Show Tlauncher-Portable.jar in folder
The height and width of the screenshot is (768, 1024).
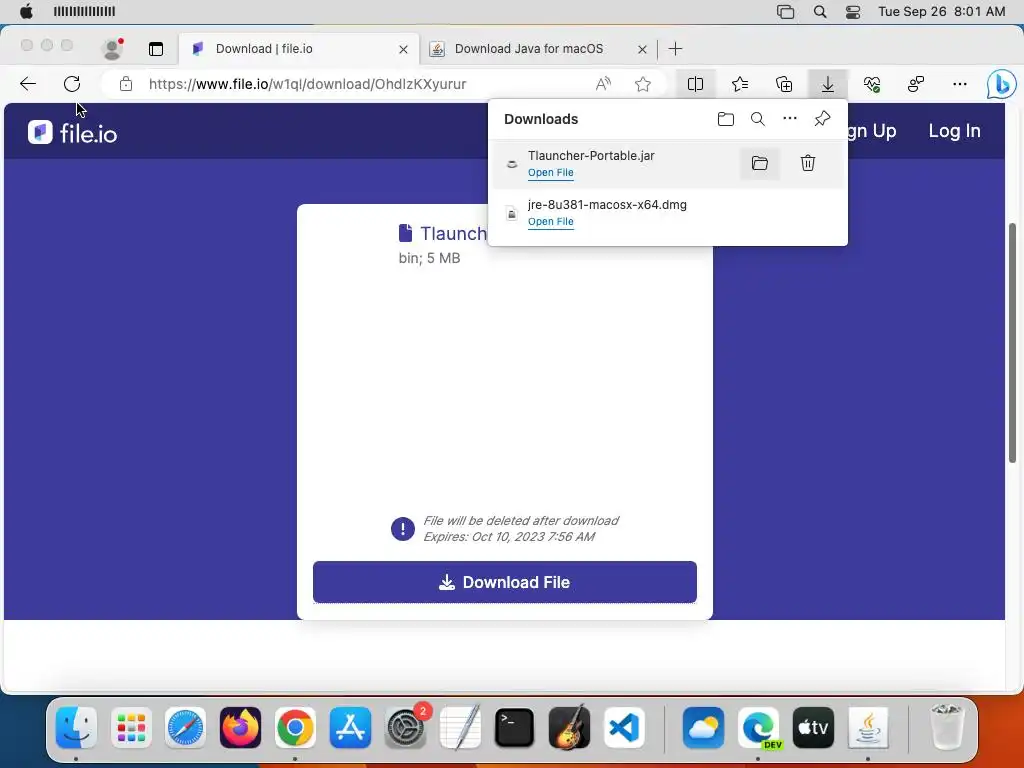(x=760, y=163)
